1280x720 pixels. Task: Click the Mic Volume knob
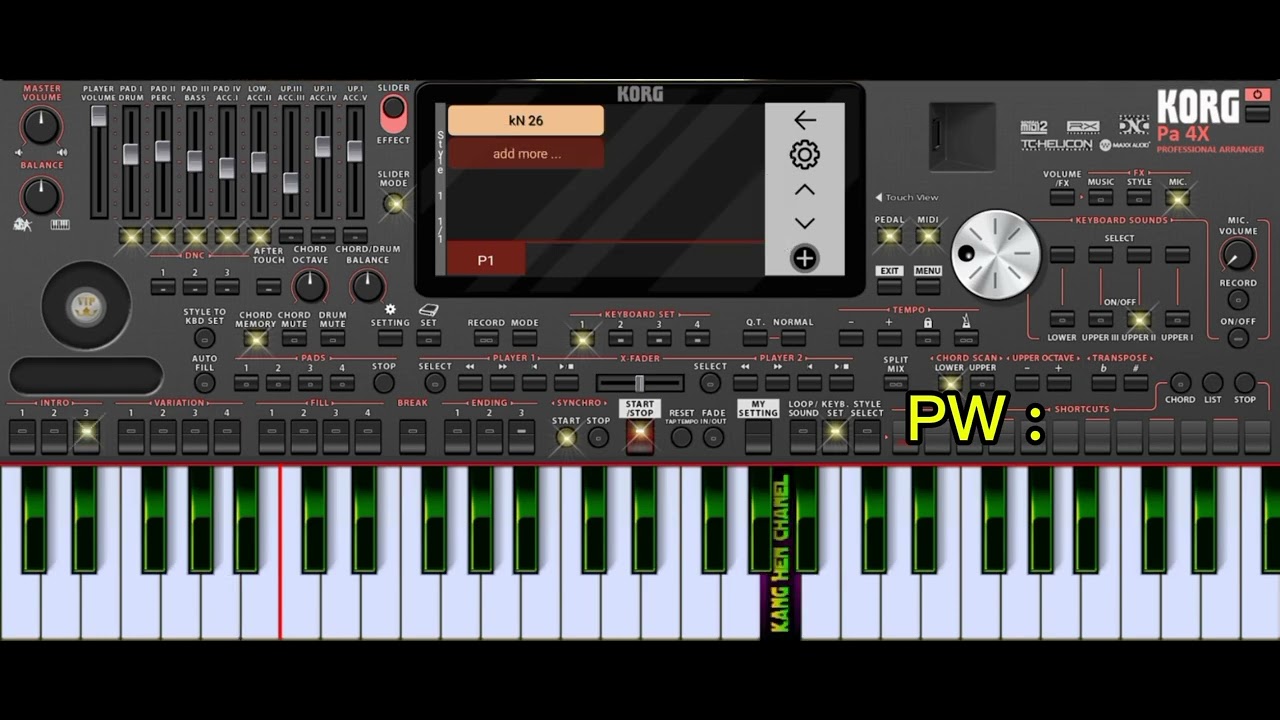pos(1238,255)
